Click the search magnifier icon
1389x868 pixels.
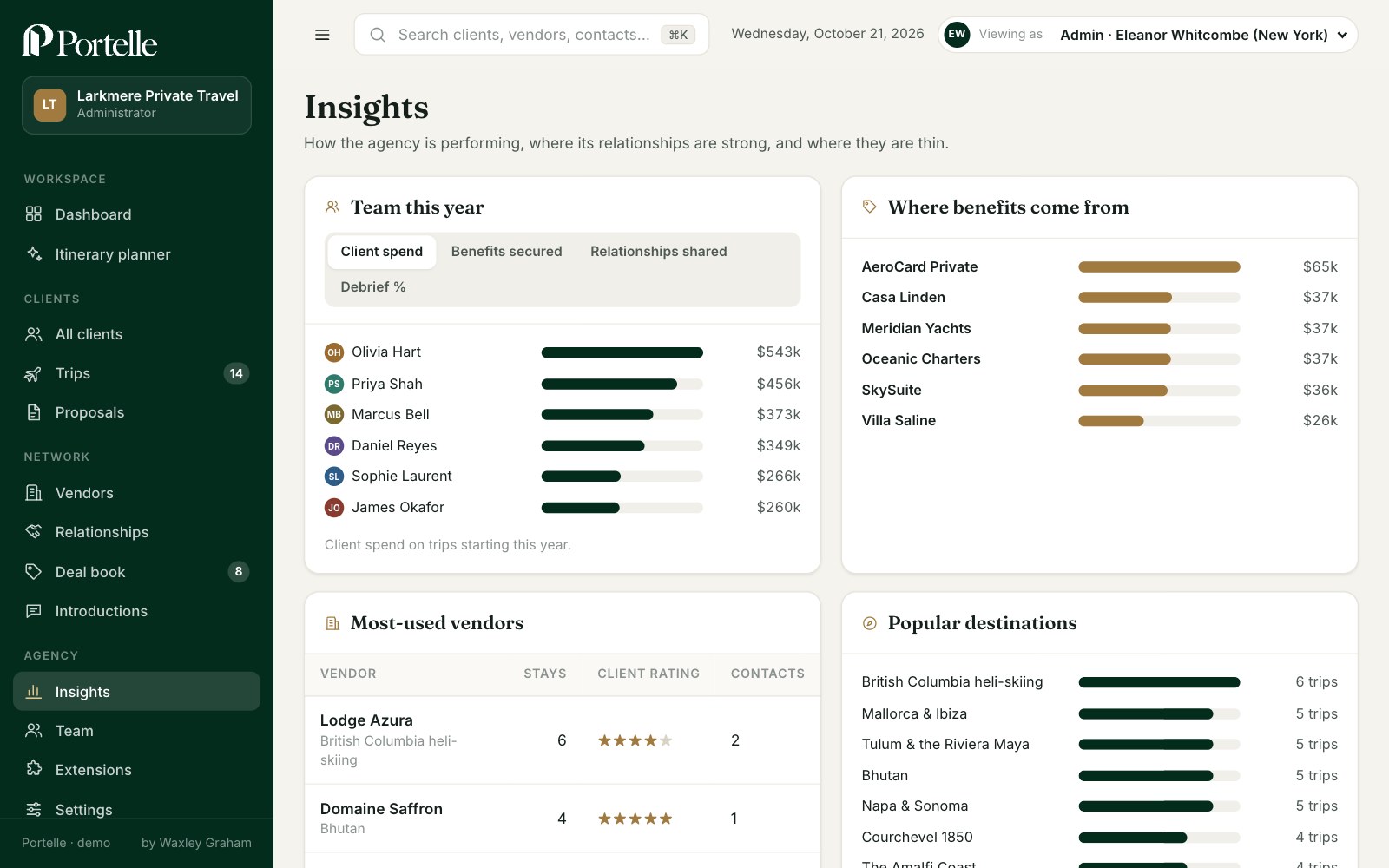coord(378,35)
